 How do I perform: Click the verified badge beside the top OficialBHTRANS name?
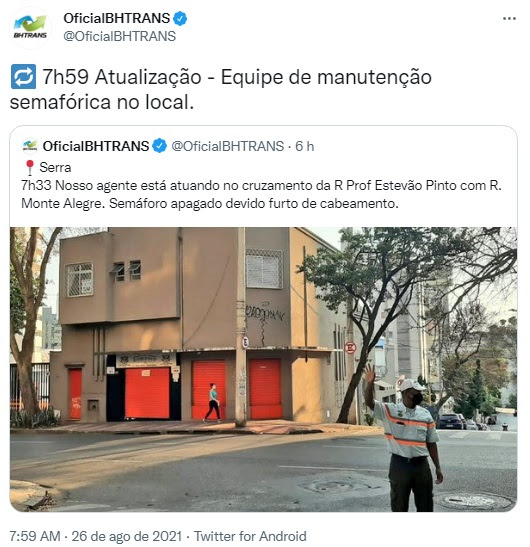[x=180, y=18]
